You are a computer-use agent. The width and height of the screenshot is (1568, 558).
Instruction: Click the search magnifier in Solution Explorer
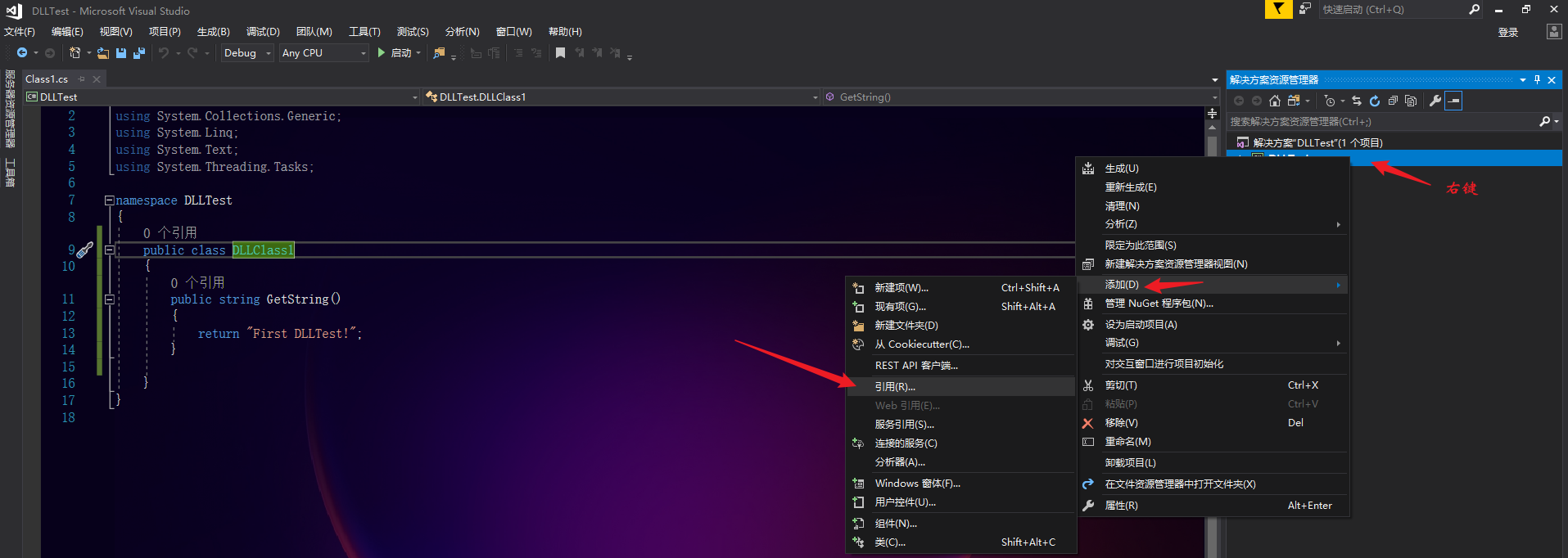[1544, 121]
